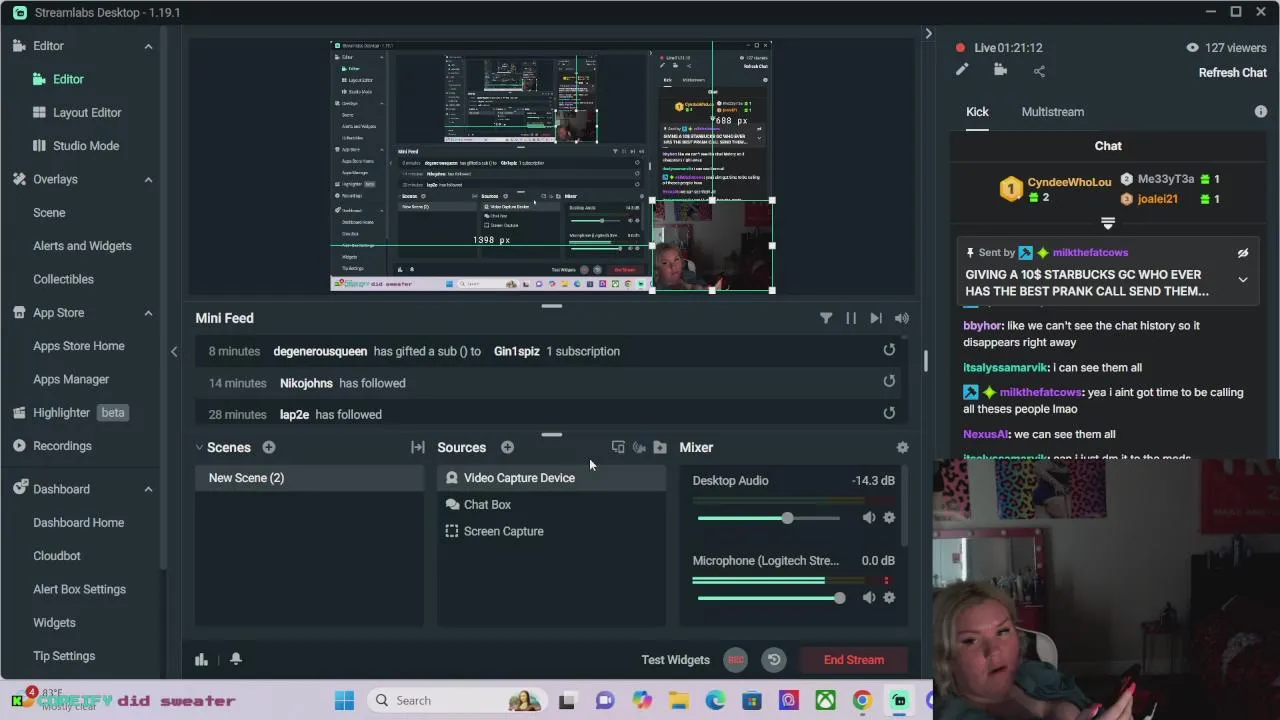Click Test Widgets

[x=675, y=660]
